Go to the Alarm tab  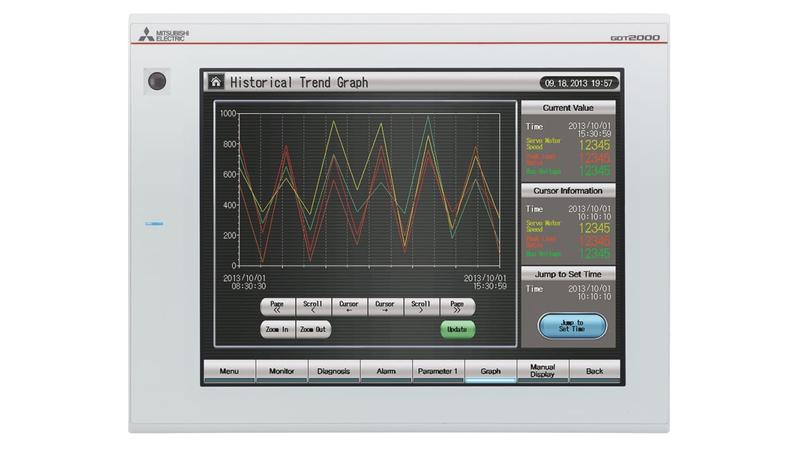(x=385, y=371)
